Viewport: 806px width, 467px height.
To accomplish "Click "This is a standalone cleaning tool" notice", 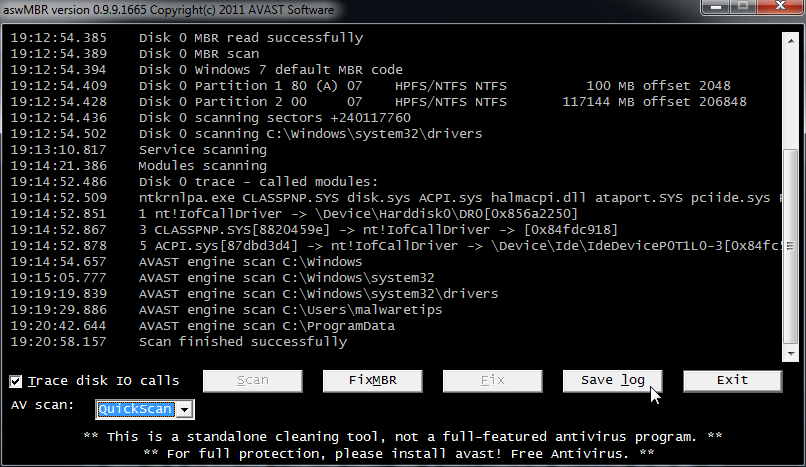I will click(402, 437).
